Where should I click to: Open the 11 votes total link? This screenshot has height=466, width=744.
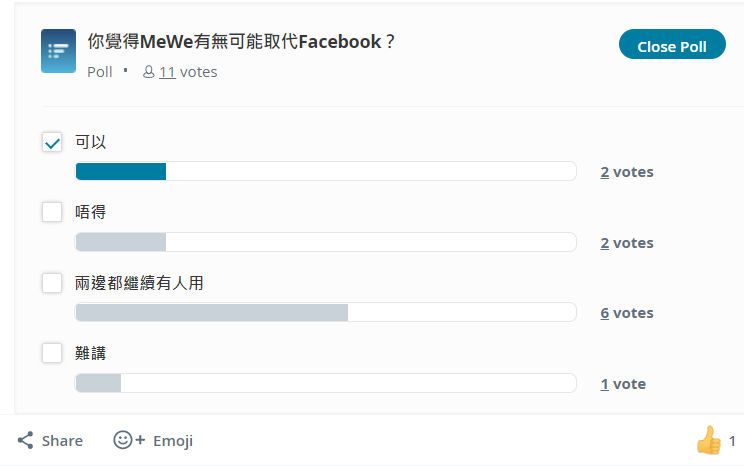tap(188, 72)
